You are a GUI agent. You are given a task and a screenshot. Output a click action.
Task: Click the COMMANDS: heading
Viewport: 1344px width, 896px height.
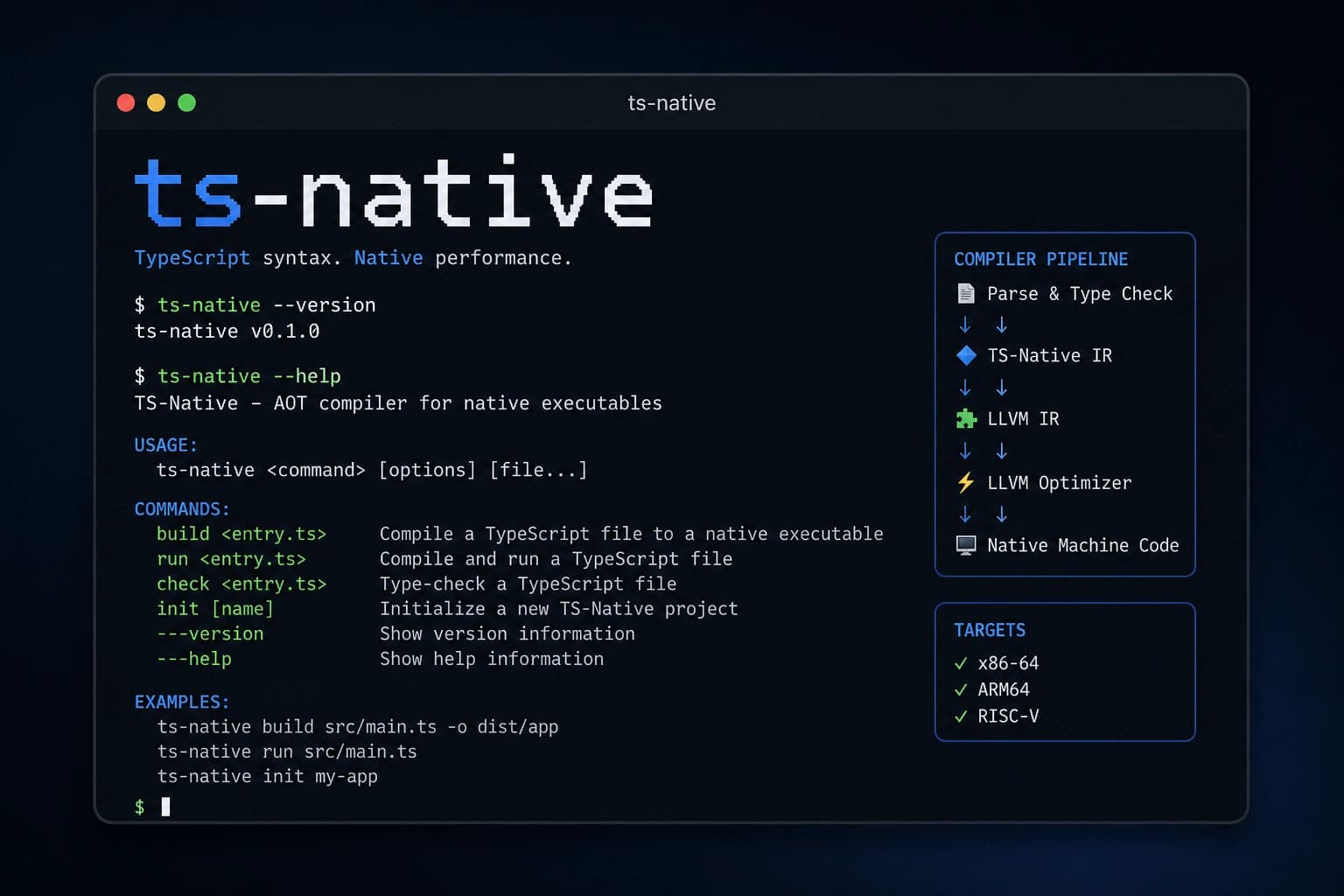point(182,509)
